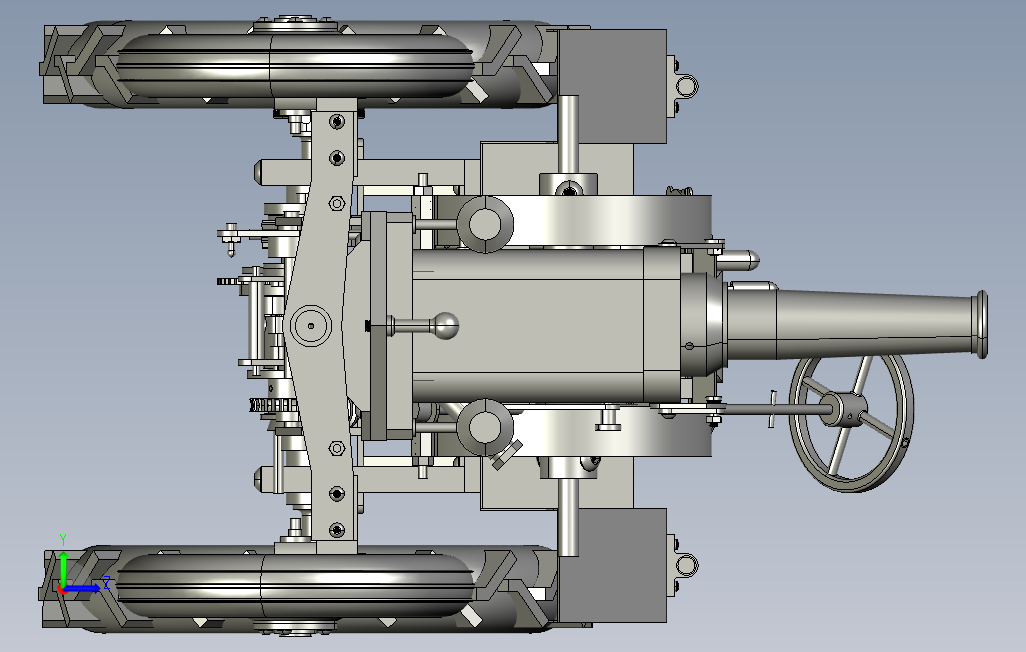
Task: Click the upper wheel hub cap
Action: click(294, 25)
